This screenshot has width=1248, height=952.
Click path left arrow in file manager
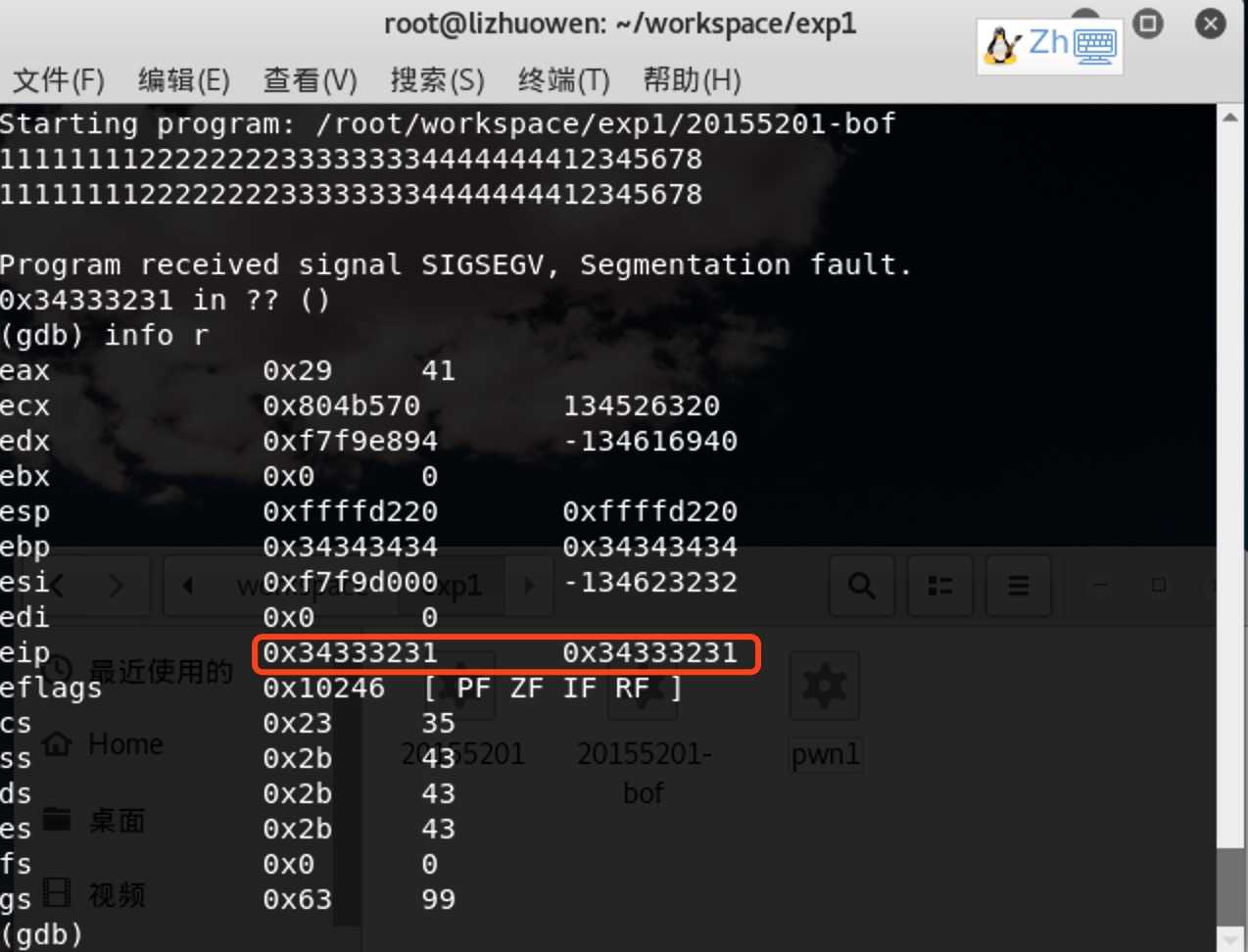[188, 586]
